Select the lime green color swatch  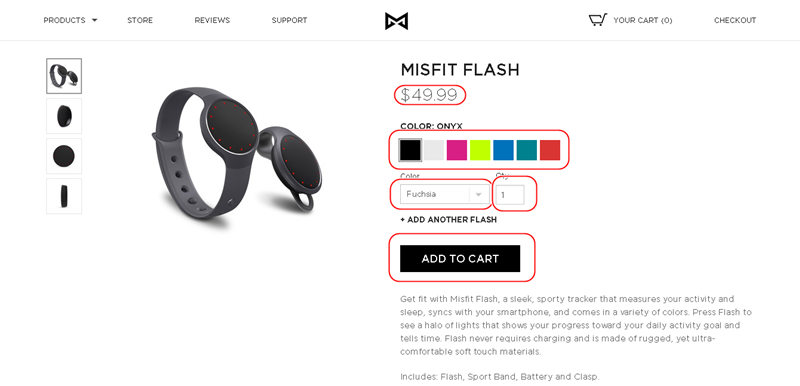click(x=480, y=150)
